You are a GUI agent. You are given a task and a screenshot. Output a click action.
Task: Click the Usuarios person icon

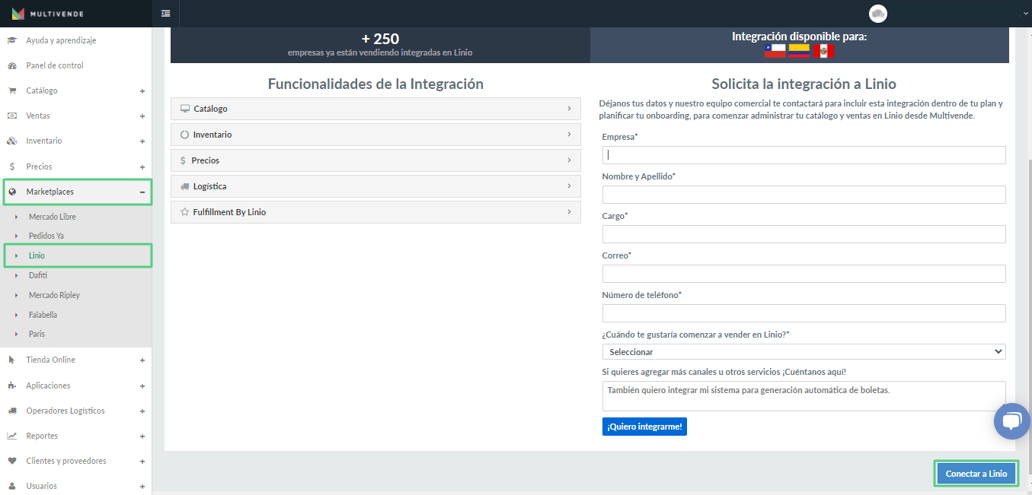[x=11, y=486]
